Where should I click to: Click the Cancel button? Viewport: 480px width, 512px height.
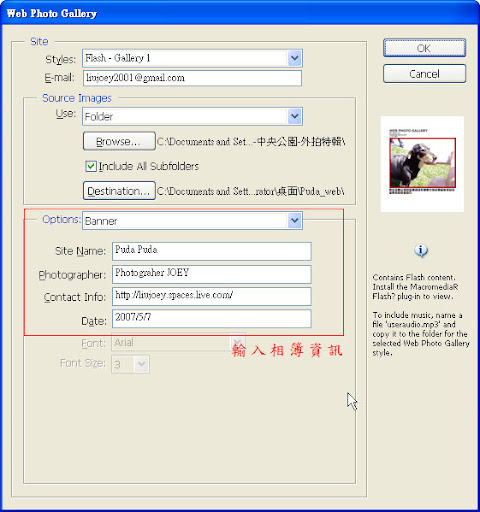click(x=424, y=74)
